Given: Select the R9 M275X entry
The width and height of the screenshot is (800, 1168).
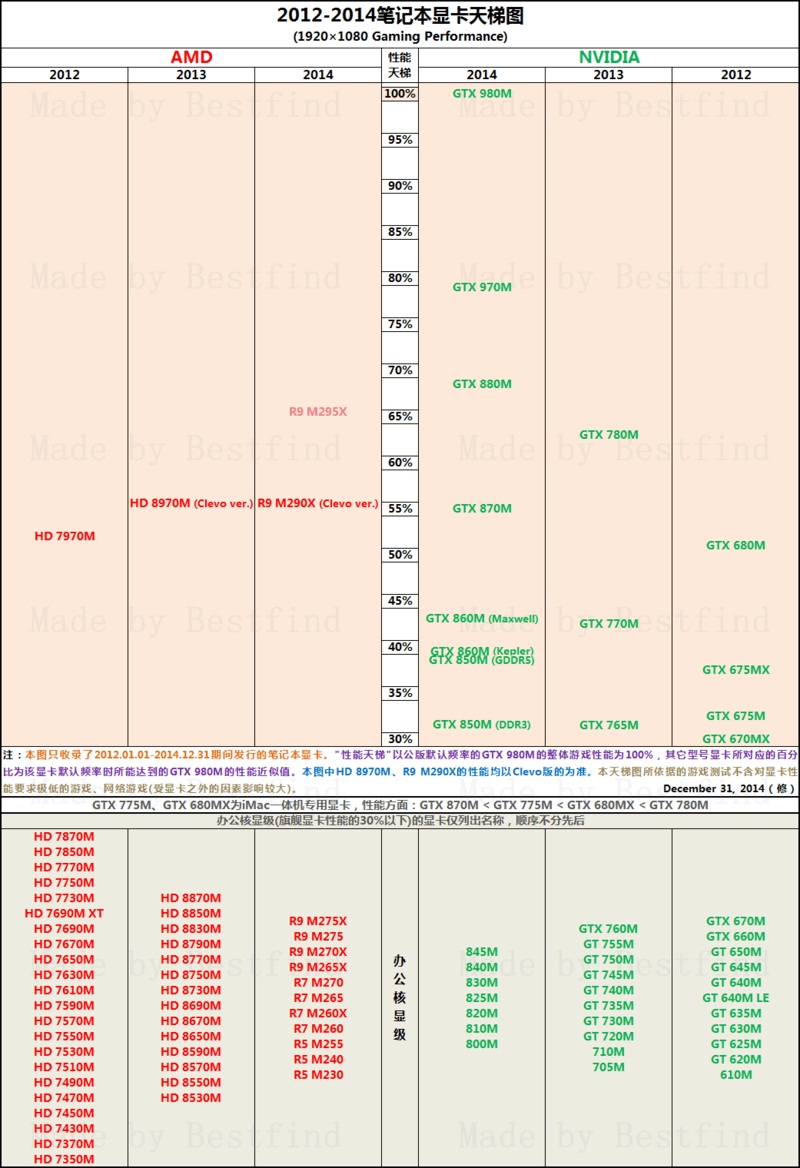Looking at the screenshot, I should tap(318, 921).
